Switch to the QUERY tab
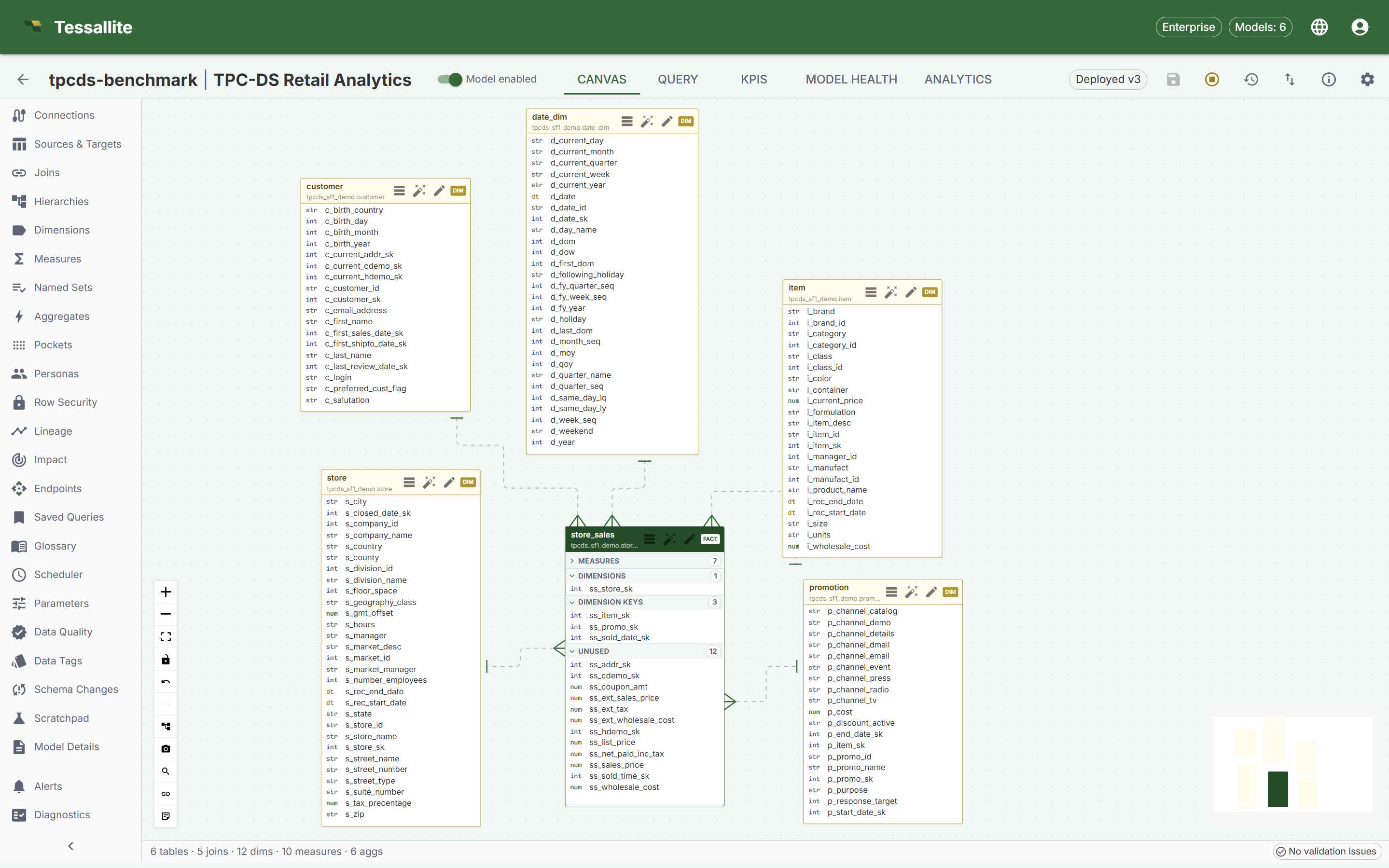 [x=678, y=79]
